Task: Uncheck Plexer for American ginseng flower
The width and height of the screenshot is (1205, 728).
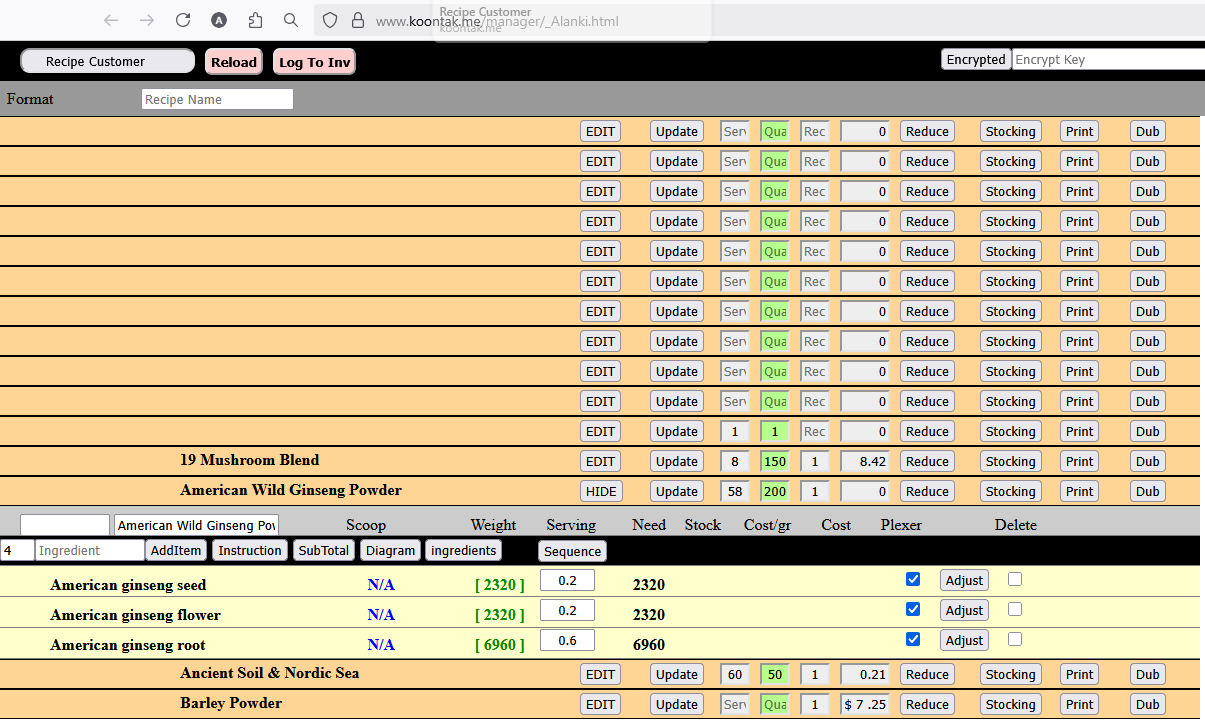Action: click(912, 609)
